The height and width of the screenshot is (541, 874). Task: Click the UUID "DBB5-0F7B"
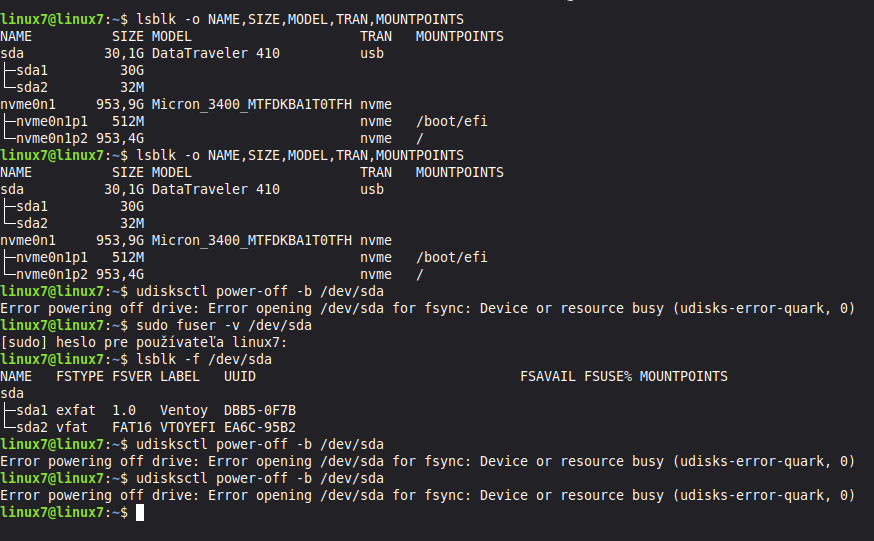pos(260,411)
